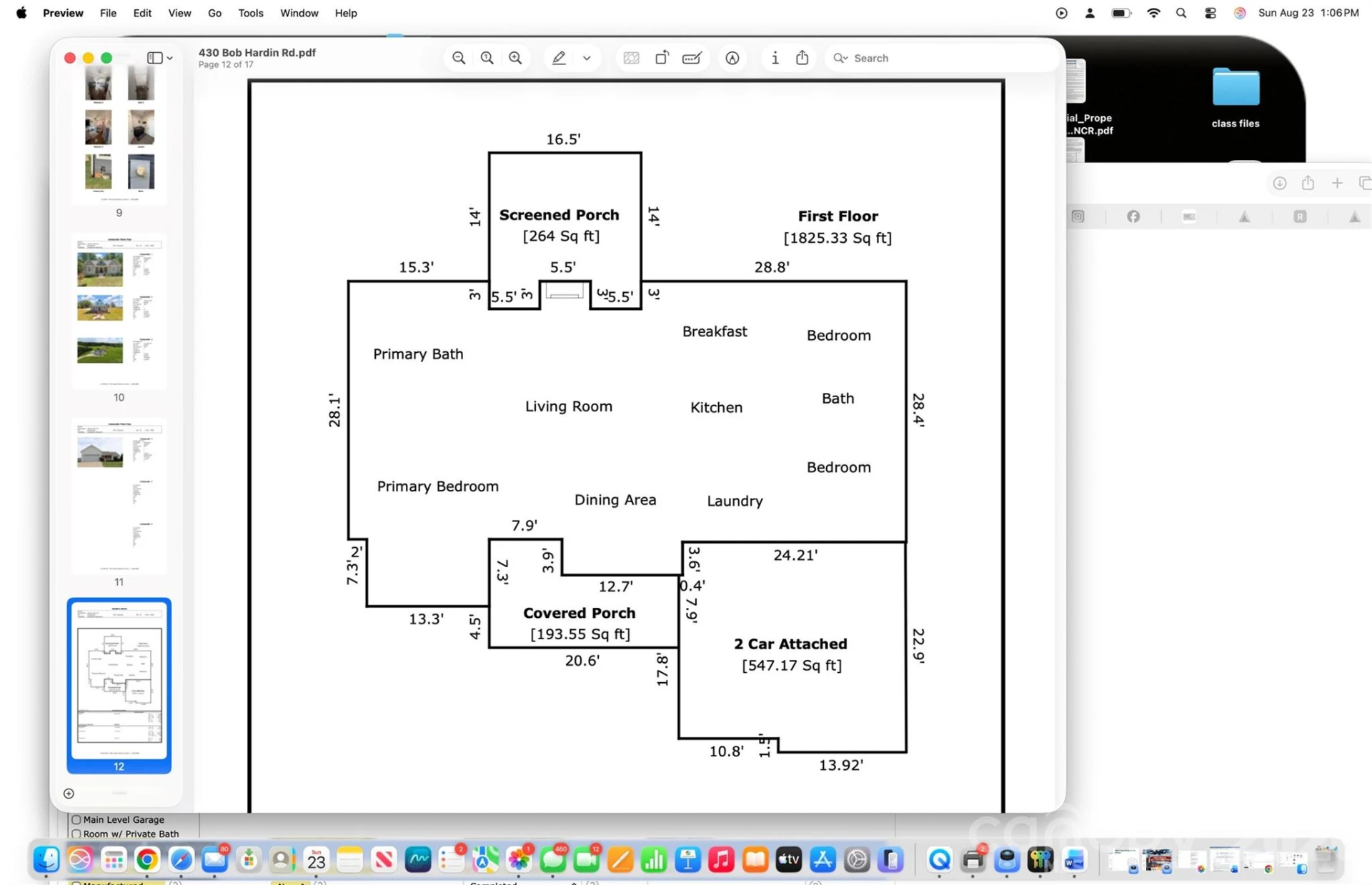Open App Store from the Dock
The height and width of the screenshot is (885, 1372).
coord(822,859)
